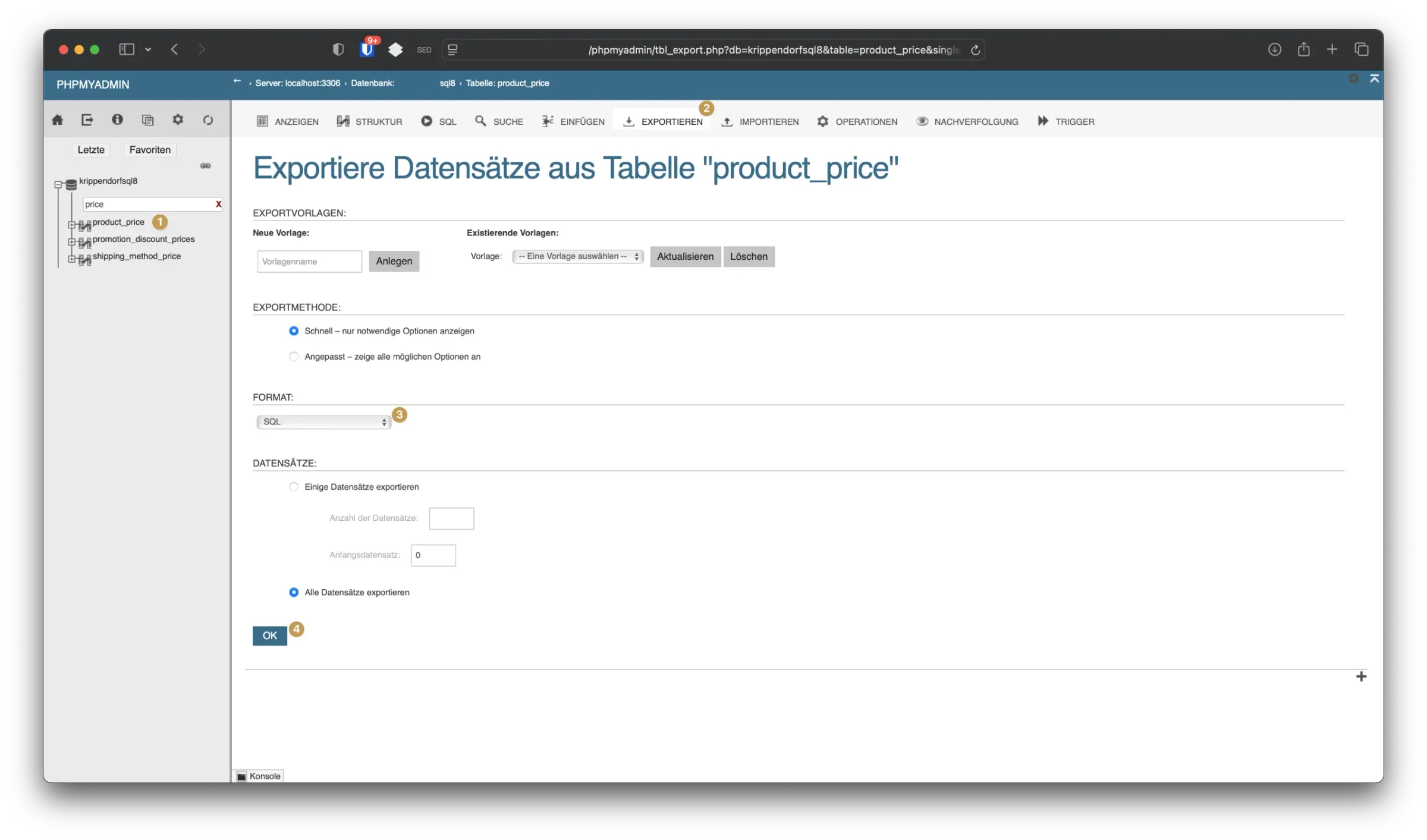Switch to the Struktur tab

click(370, 122)
